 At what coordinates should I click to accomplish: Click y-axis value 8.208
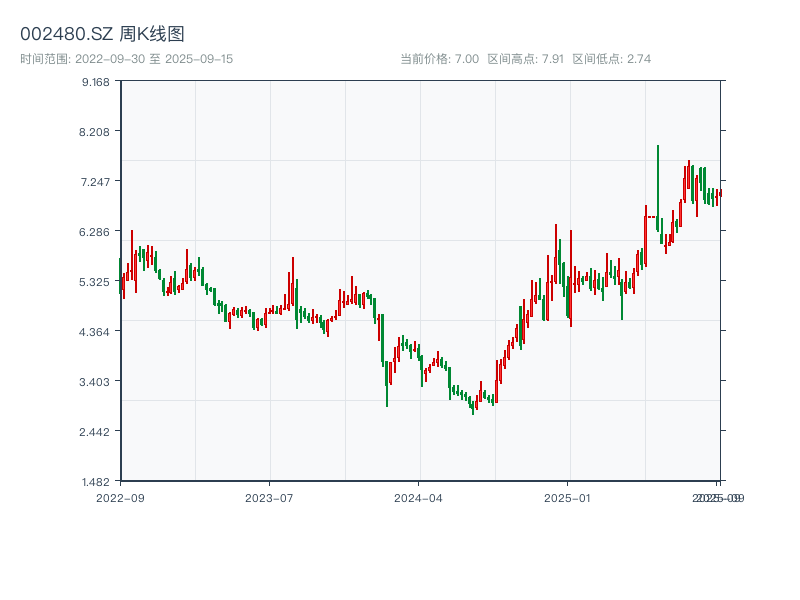point(94,132)
